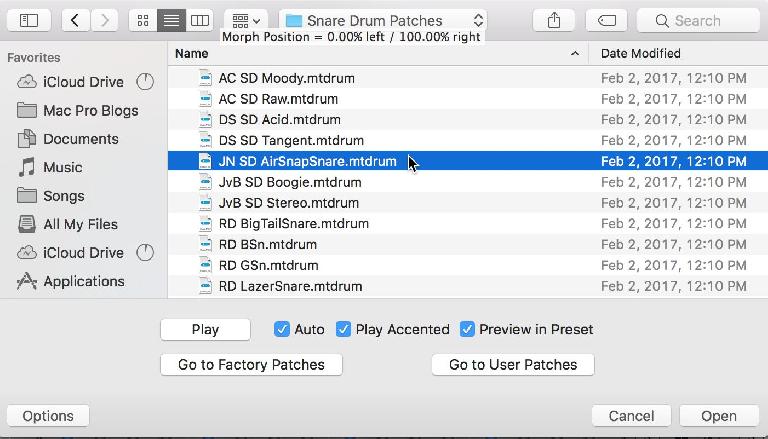768x439 pixels.
Task: Click the Share icon in toolbar
Action: pyautogui.click(x=553, y=21)
